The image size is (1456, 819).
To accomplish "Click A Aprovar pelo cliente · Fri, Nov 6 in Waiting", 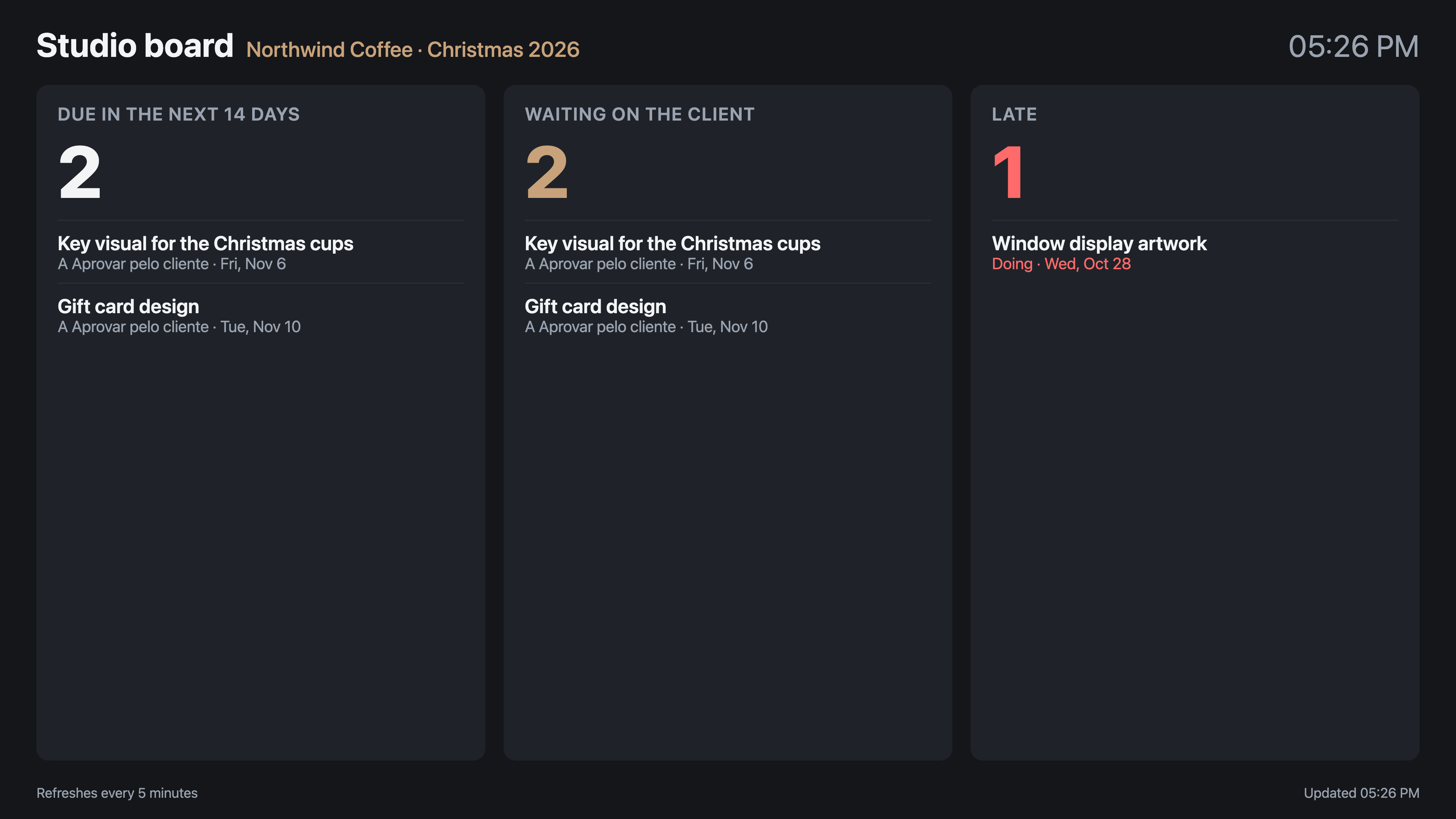I will coord(639,264).
